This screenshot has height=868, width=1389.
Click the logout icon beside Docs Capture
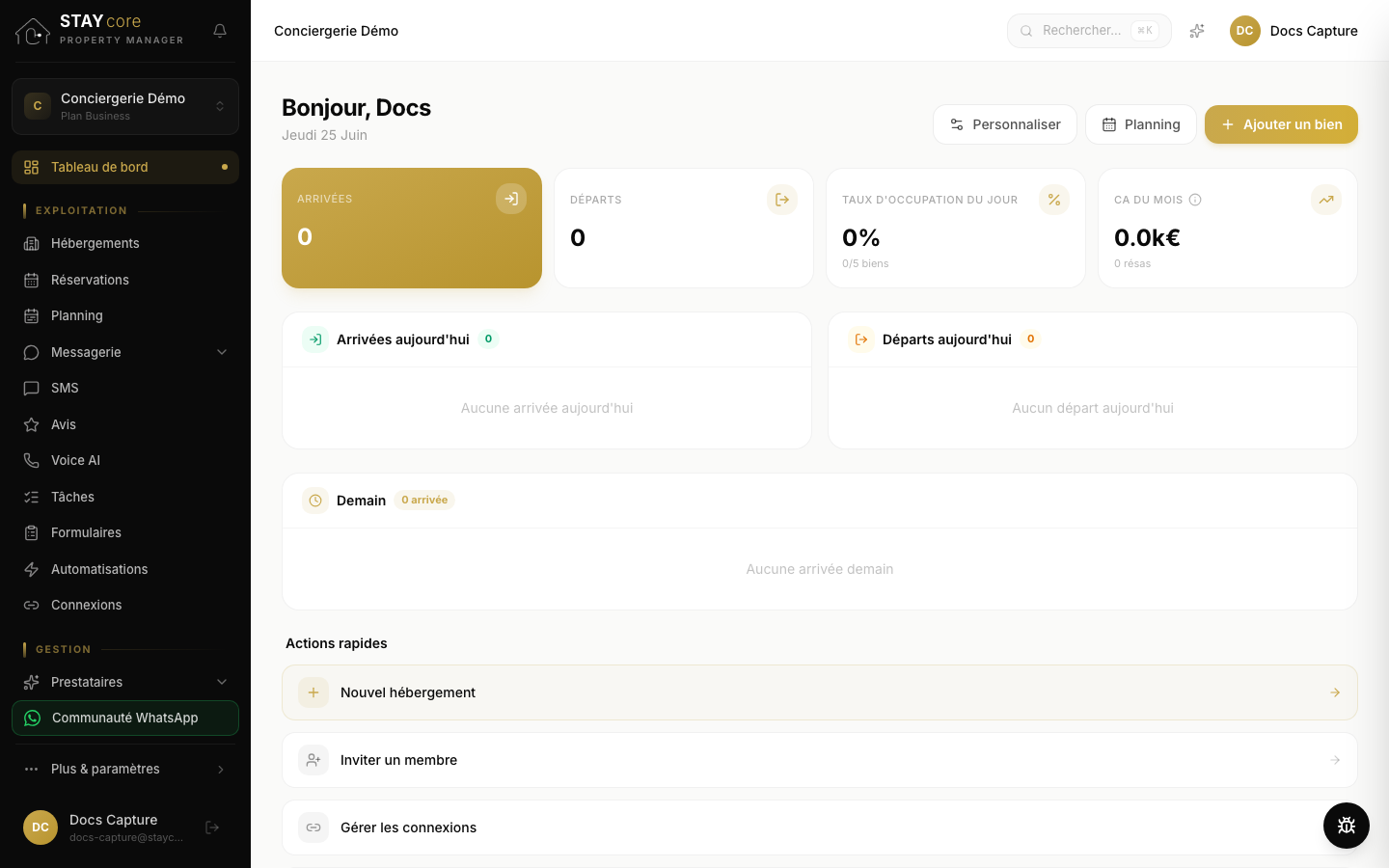tap(212, 827)
